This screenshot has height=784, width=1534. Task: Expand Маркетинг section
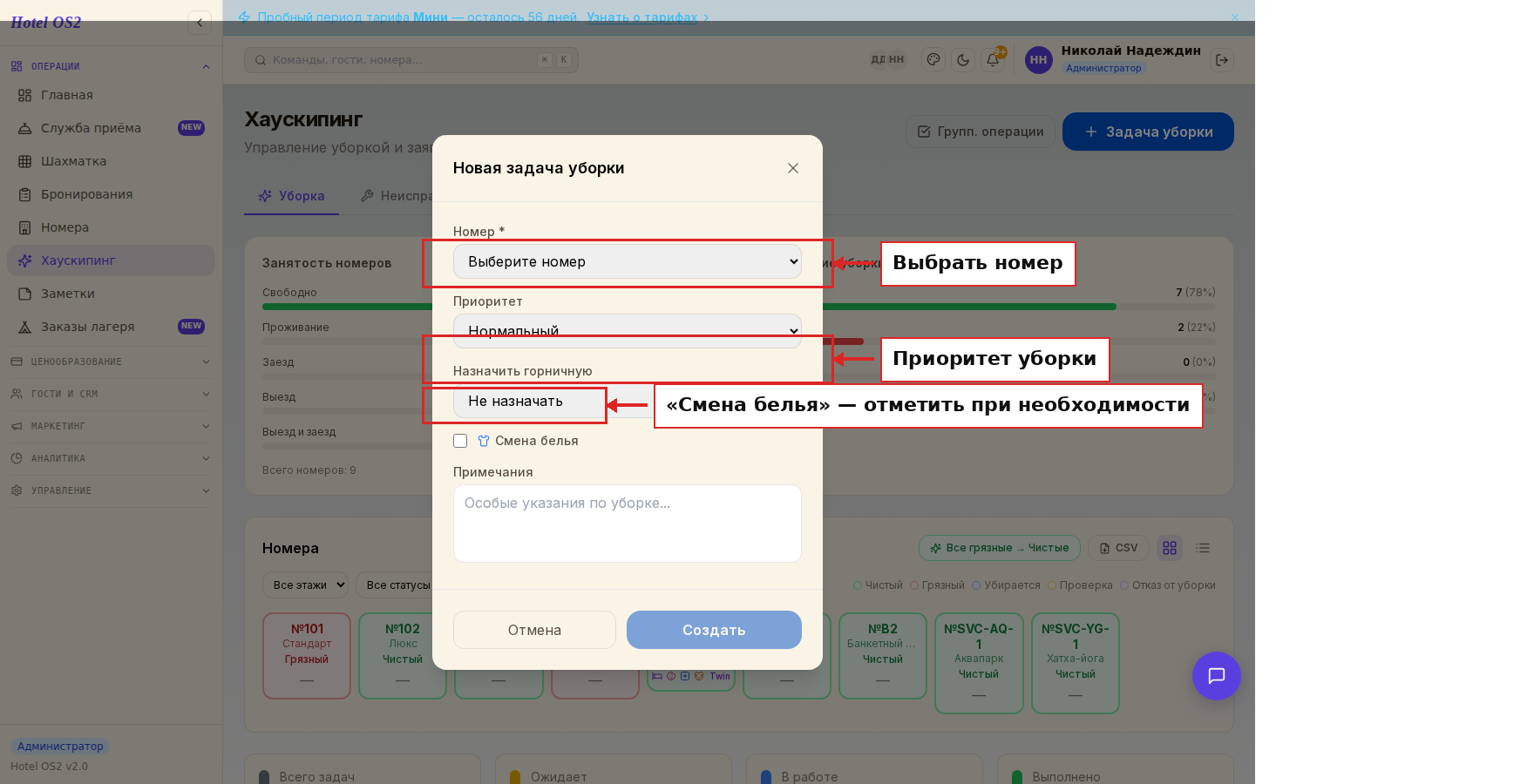point(111,426)
